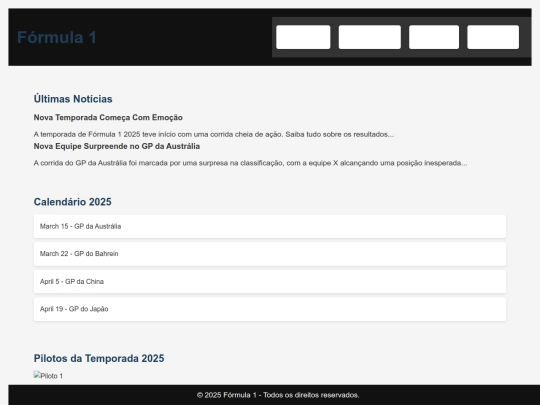Screen dimensions: 540x405
Task: Open the Nova Temporada Começa Com Emoção headline
Action: coord(108,117)
